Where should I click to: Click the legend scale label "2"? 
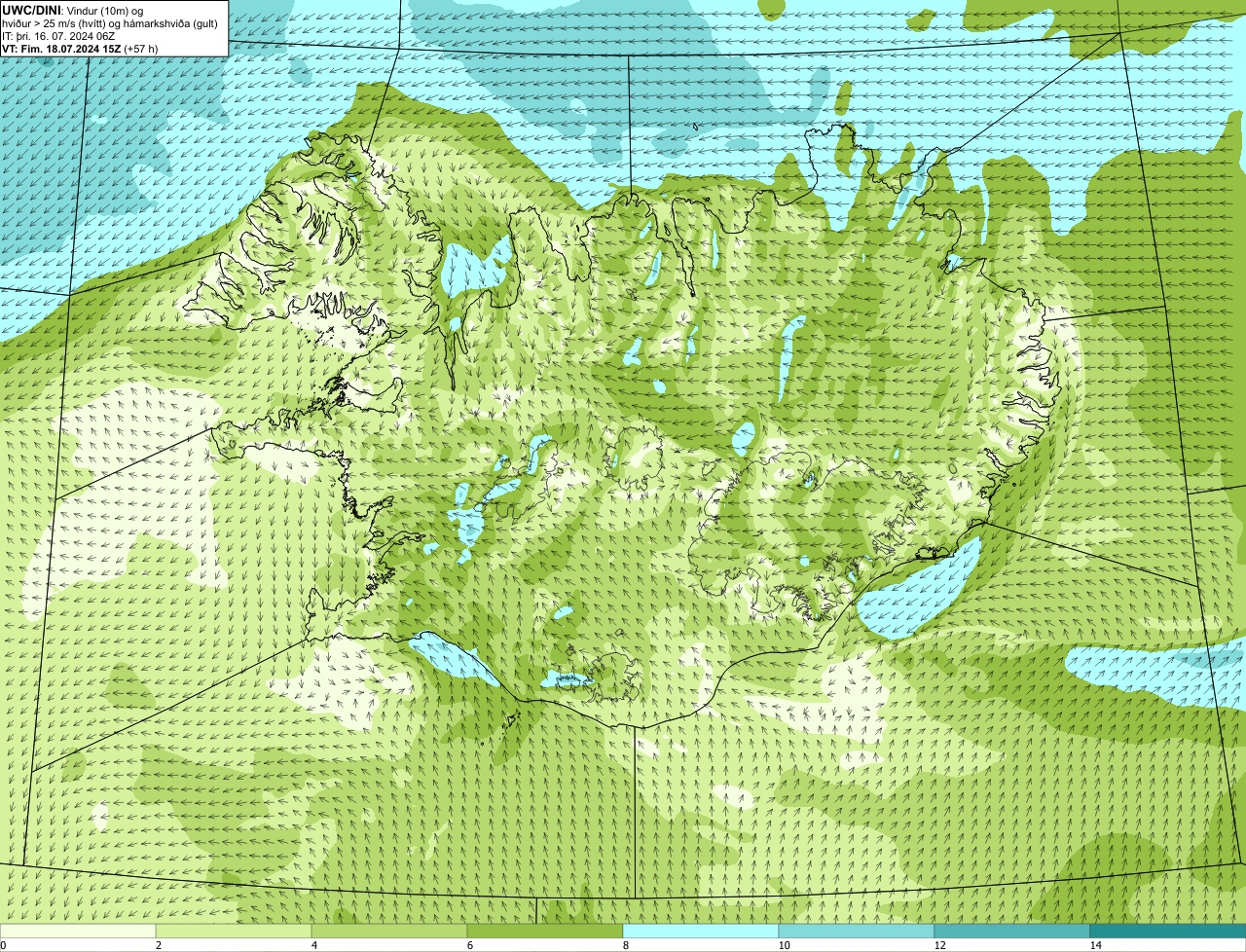pyautogui.click(x=158, y=945)
